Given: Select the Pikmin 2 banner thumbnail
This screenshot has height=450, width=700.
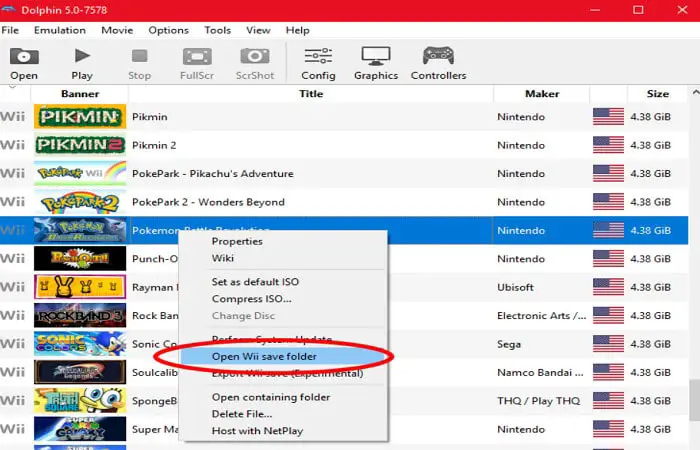Looking at the screenshot, I should pos(80,145).
